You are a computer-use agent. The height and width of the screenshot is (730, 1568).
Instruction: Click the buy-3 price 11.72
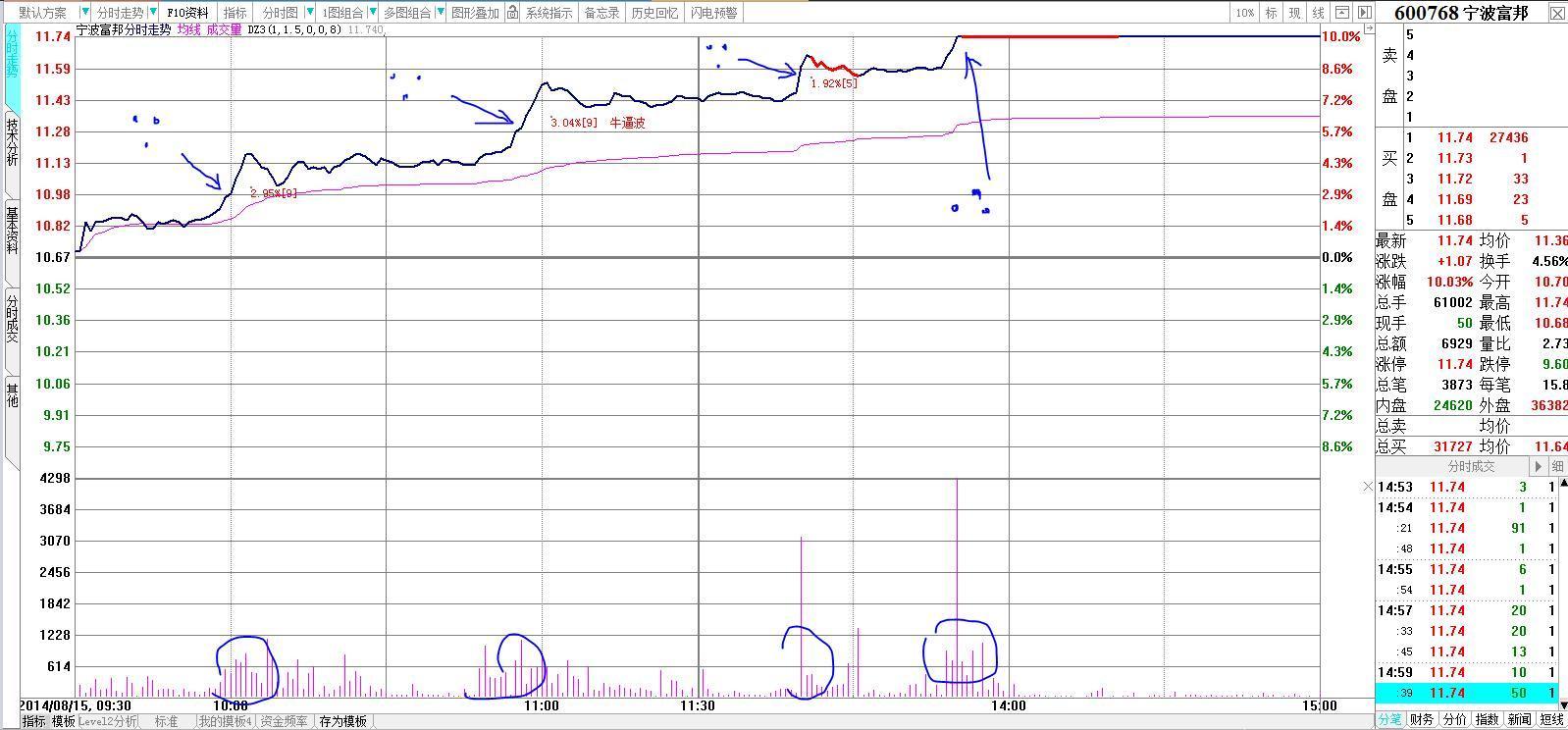pos(1455,180)
